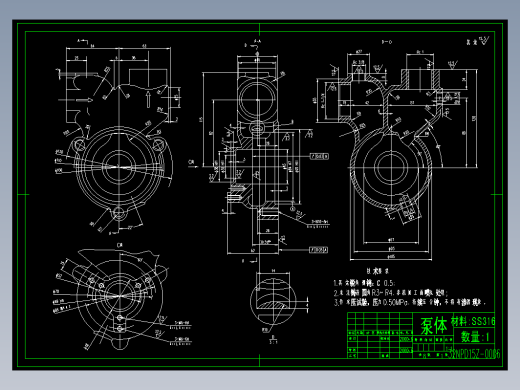This screenshot has width=520, height=390.
Task: Select technical note line containing C 0.5
Action: [364, 283]
